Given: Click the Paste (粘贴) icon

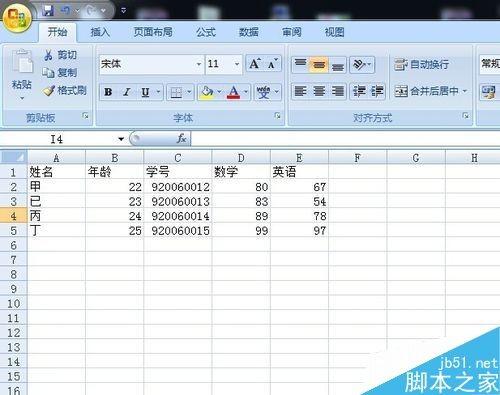Looking at the screenshot, I should point(22,61).
